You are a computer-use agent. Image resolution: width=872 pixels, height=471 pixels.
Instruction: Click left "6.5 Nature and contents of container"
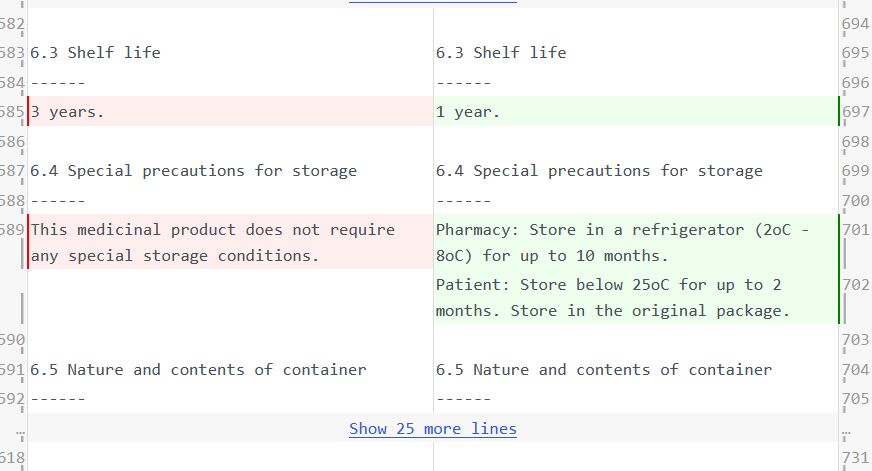point(198,370)
